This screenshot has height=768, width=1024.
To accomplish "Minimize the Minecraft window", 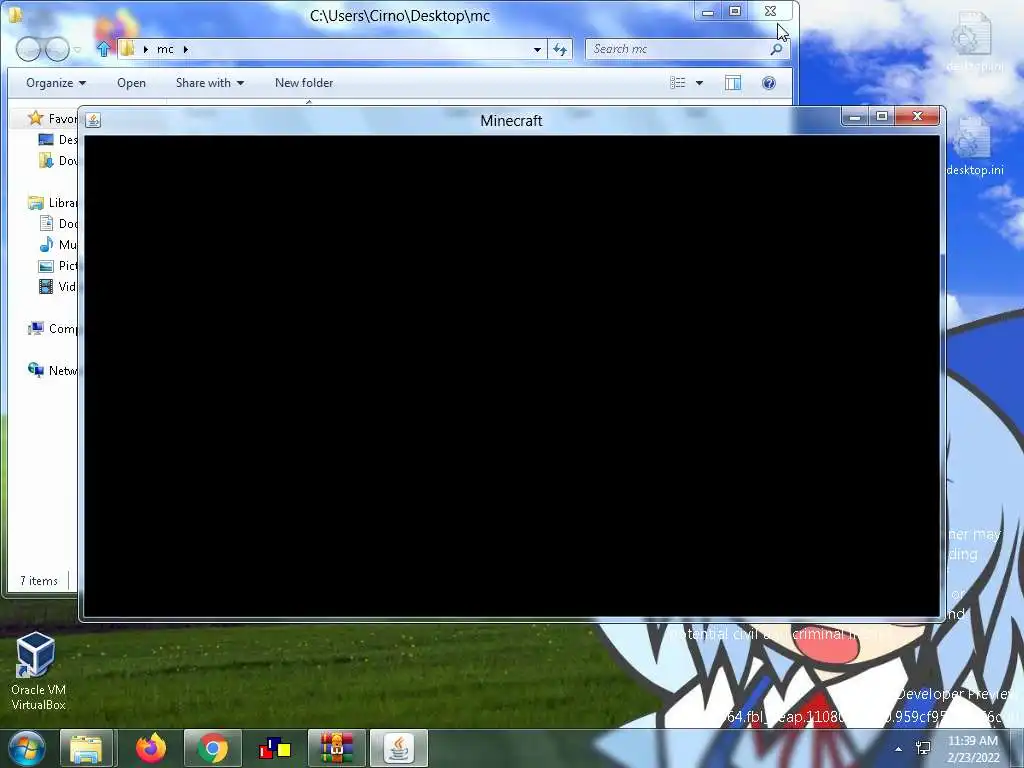I will 855,117.
